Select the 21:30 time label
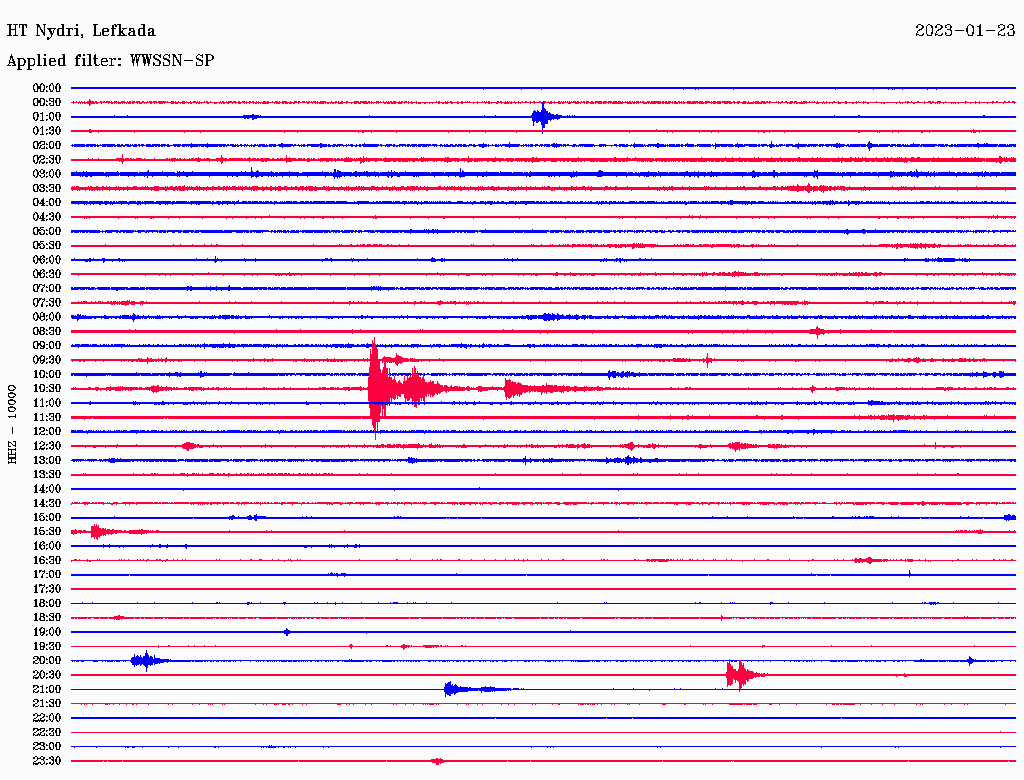Viewport: 1024px width, 780px height. pos(47,704)
